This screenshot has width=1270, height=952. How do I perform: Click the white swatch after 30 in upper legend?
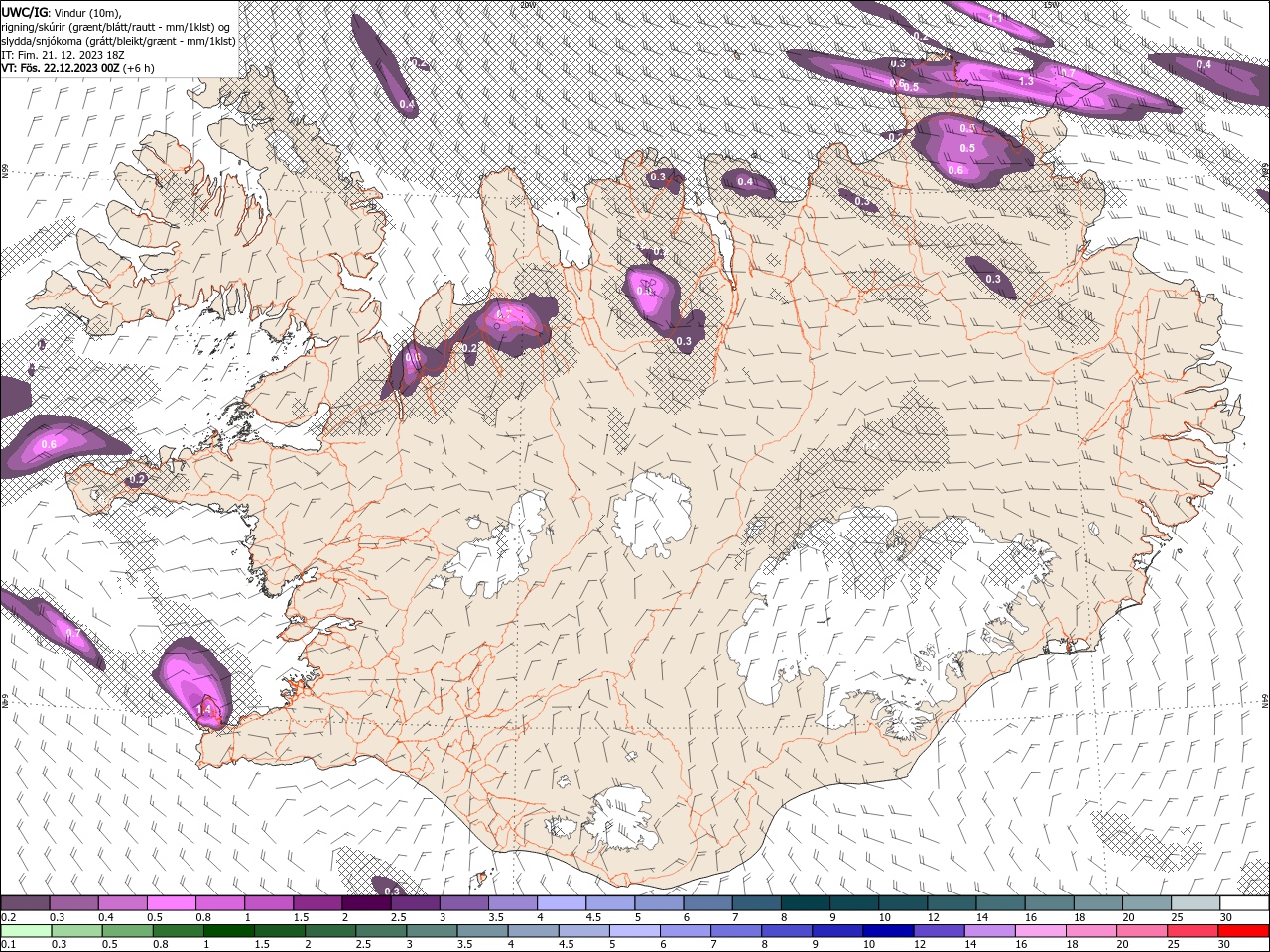click(1245, 903)
